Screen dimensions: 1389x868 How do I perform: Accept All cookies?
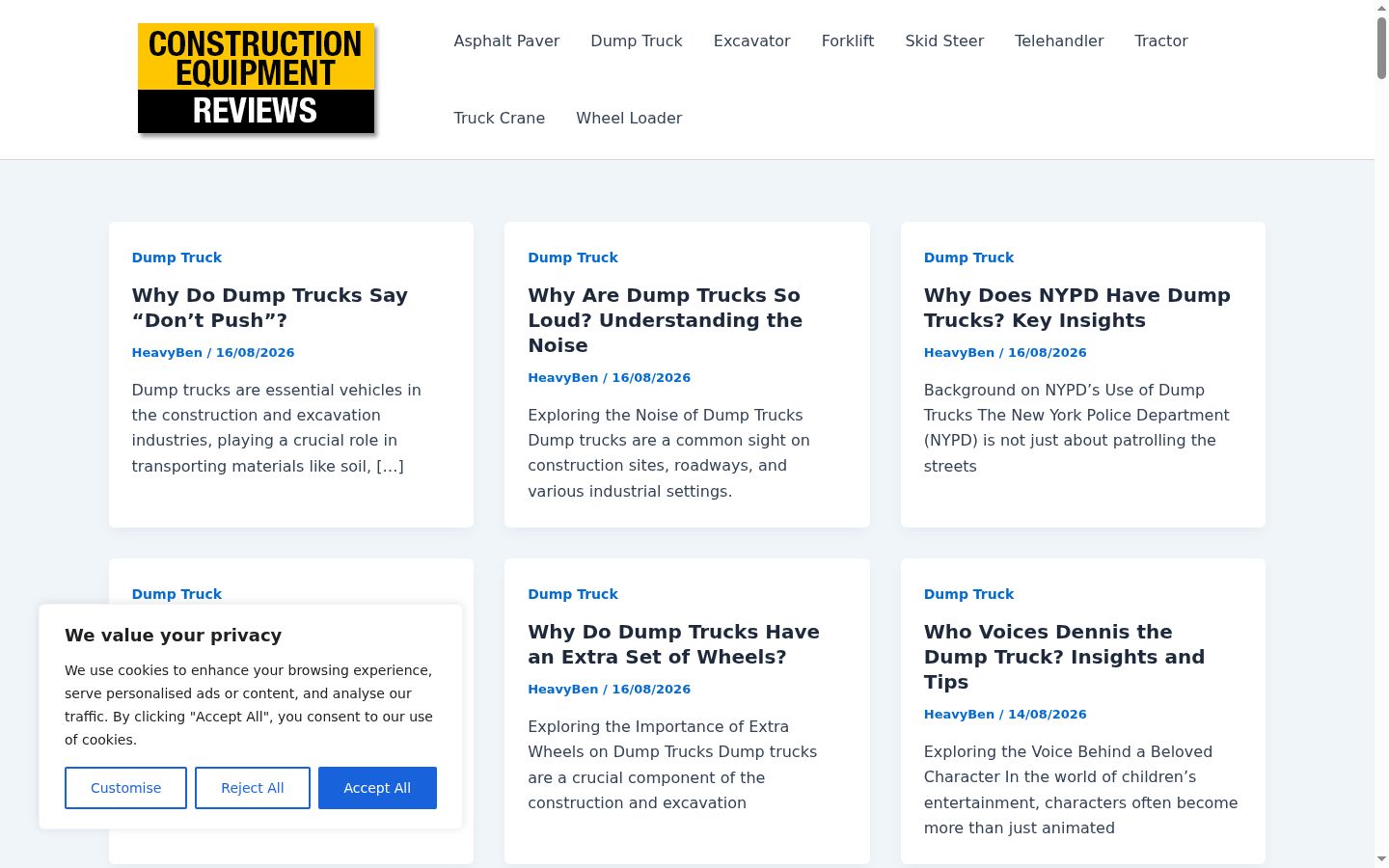[377, 788]
